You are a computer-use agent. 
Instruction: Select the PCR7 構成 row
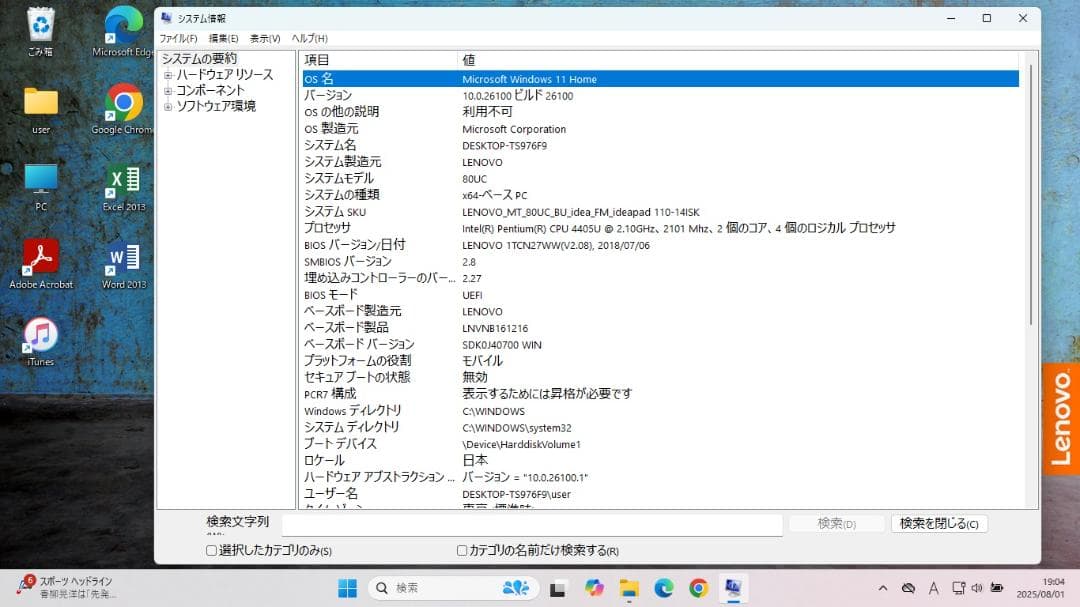click(x=661, y=394)
